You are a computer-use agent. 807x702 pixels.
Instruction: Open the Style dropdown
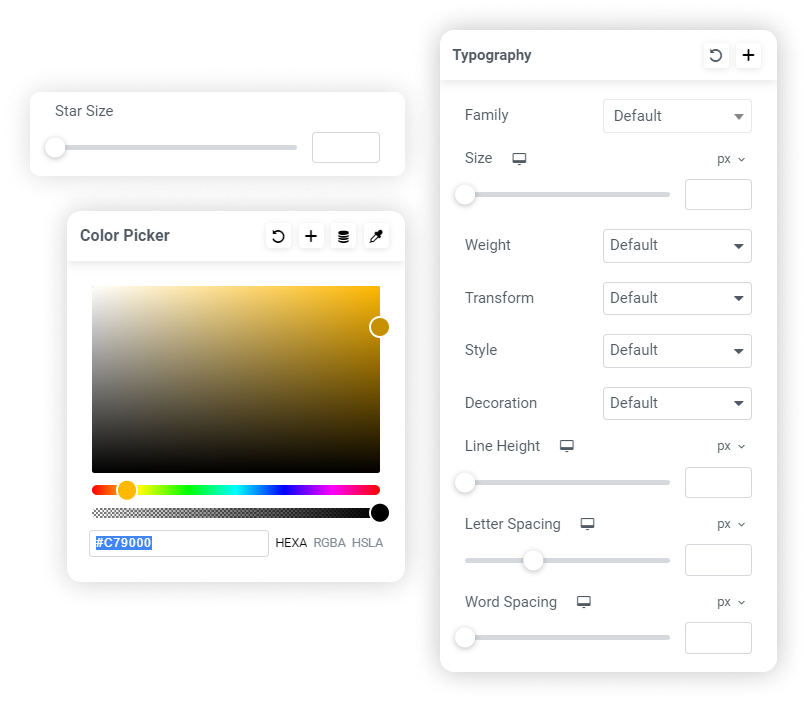point(677,350)
